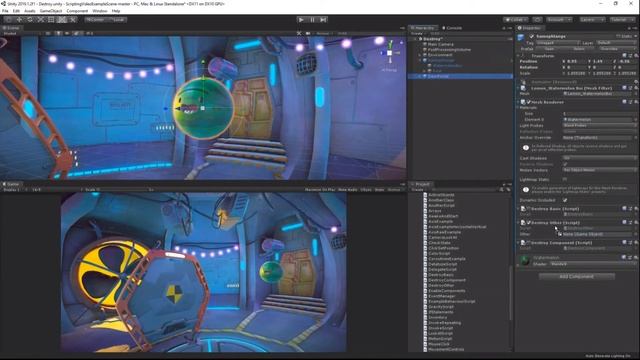Select PostProcessingVolume in the Hierarchy
Viewport: 640px width, 360px height.
449,49
